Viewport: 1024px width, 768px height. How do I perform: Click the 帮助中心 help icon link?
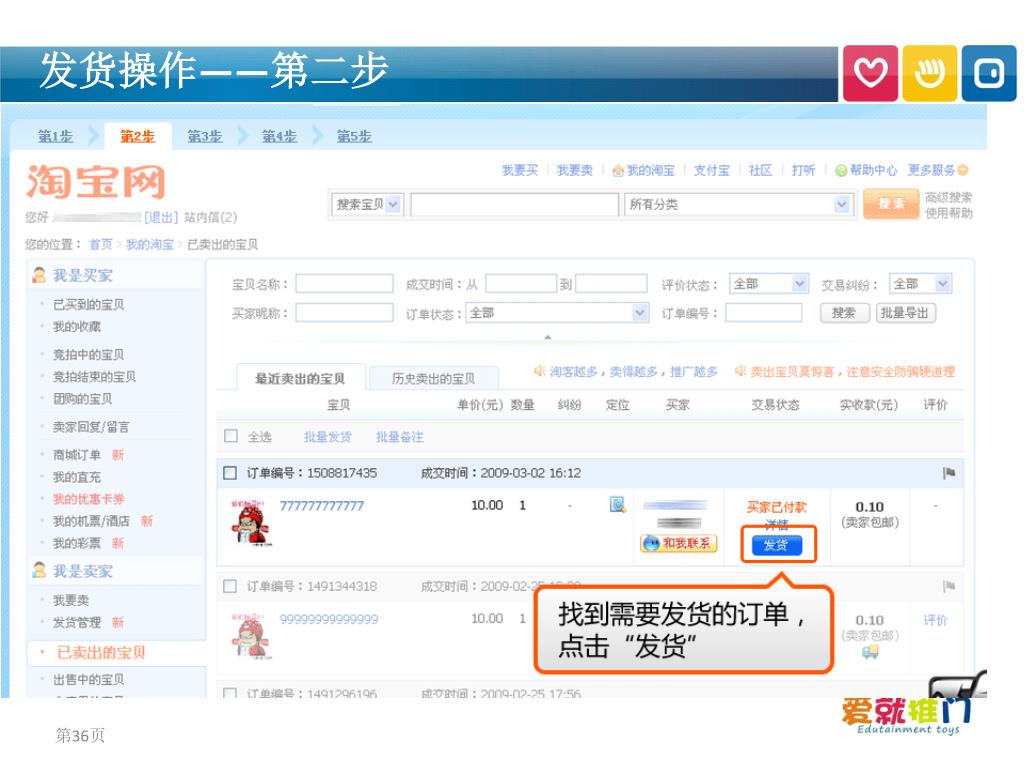(x=866, y=170)
